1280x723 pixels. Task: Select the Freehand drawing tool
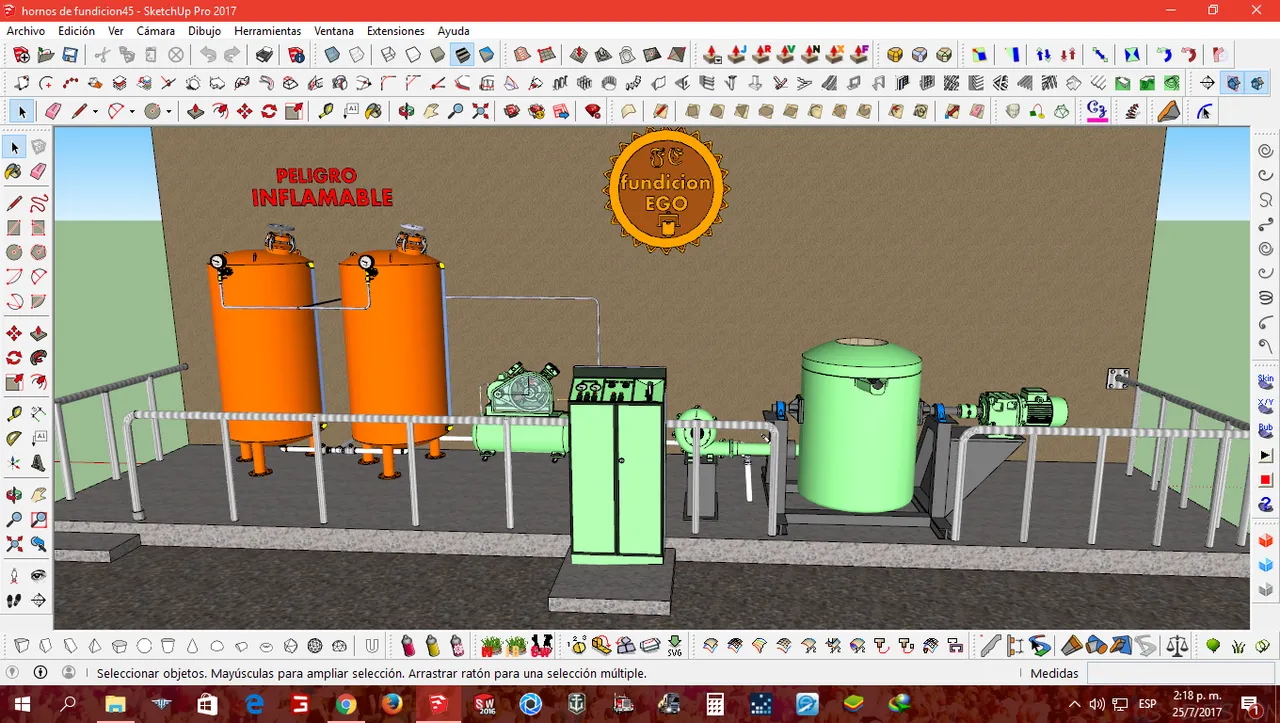click(39, 202)
